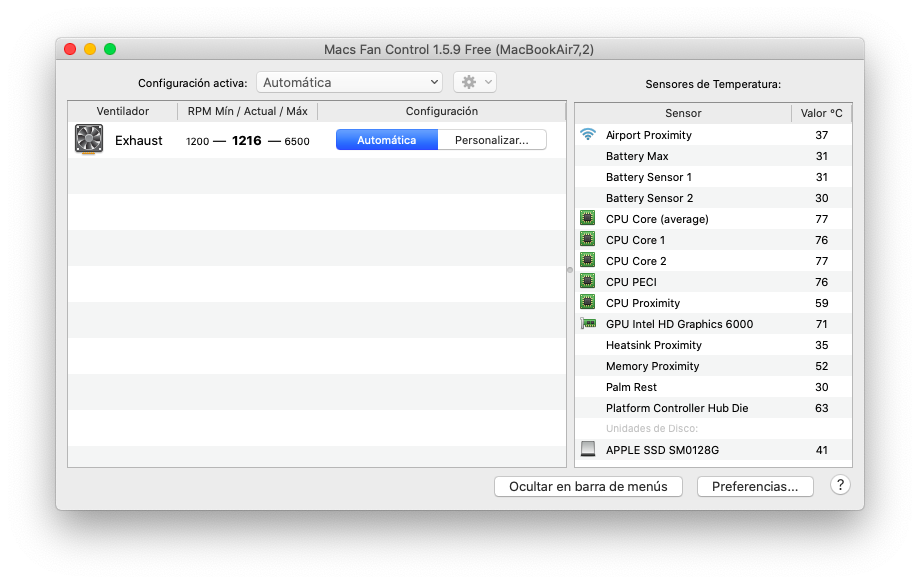Open the Configuración activa dropdown
Image resolution: width=920 pixels, height=584 pixels.
(x=349, y=82)
